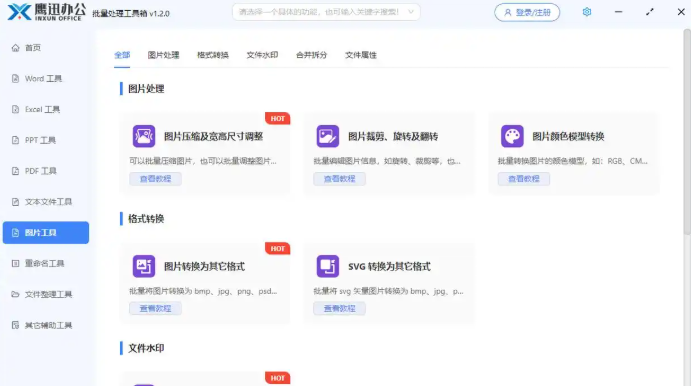The width and height of the screenshot is (691, 386).
Task: Open the 文本文件工具 sidebar icon
Action: [x=15, y=202]
